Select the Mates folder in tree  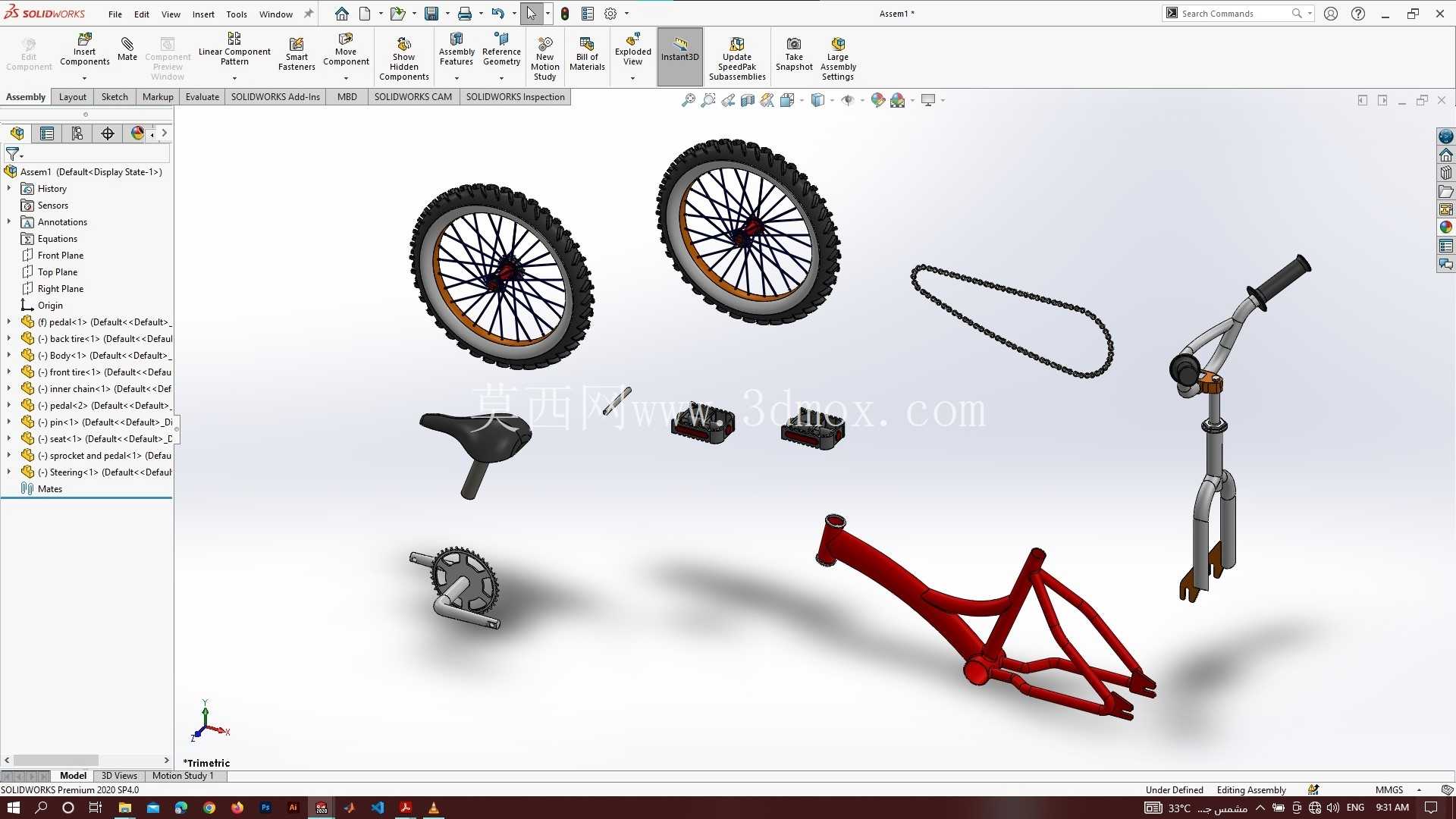pyautogui.click(x=50, y=489)
